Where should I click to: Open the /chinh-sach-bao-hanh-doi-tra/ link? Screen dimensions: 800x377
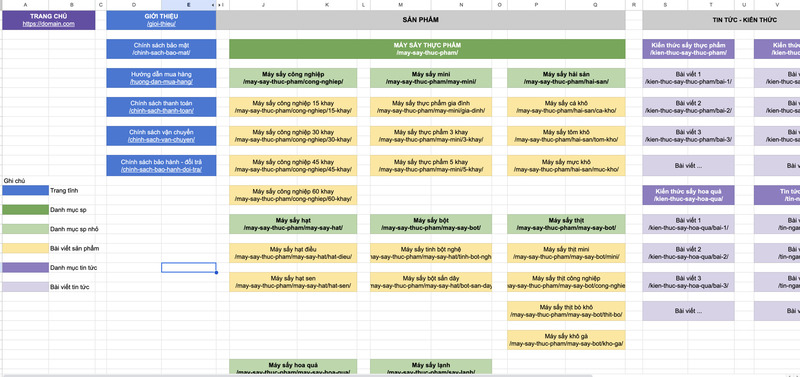point(161,169)
